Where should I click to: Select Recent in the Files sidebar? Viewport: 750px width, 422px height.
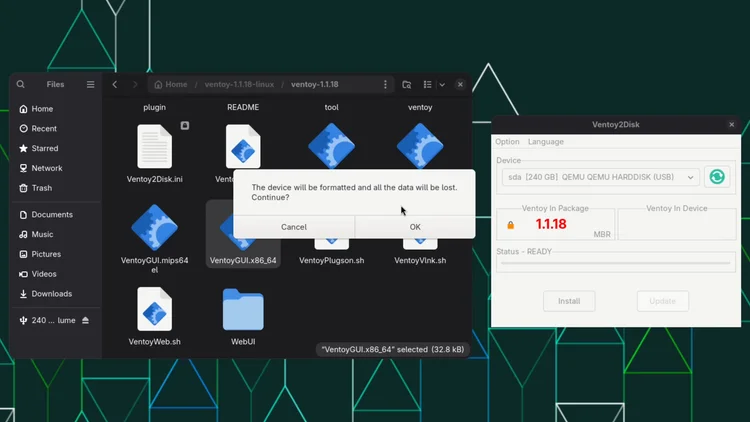pyautogui.click(x=55, y=129)
